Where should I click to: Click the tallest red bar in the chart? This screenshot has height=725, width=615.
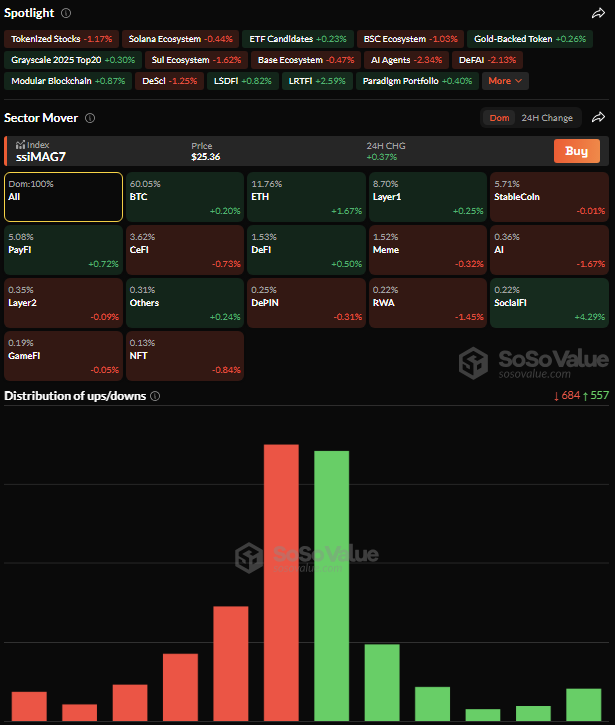tap(281, 583)
